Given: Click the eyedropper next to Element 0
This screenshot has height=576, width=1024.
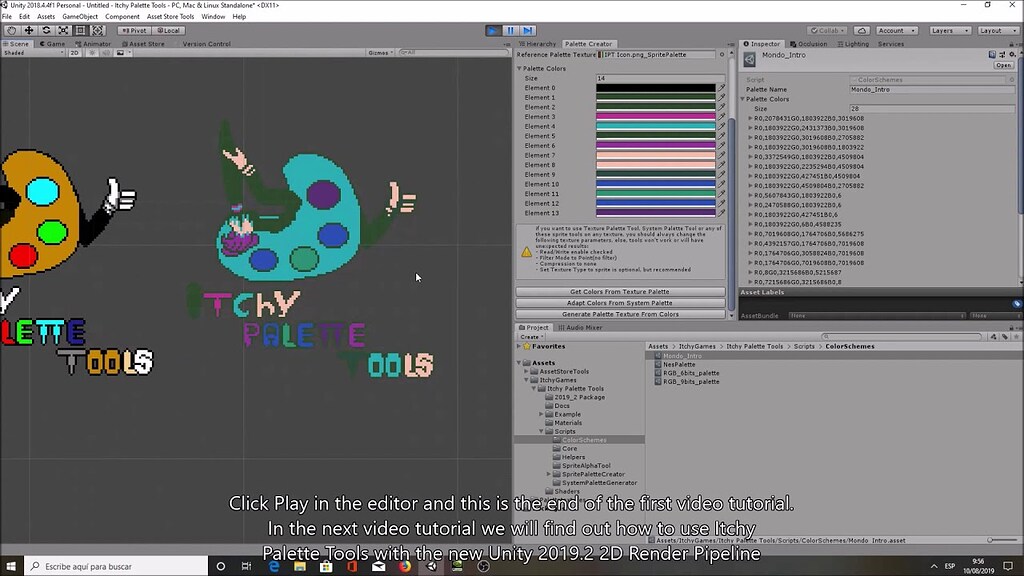Looking at the screenshot, I should click(722, 88).
